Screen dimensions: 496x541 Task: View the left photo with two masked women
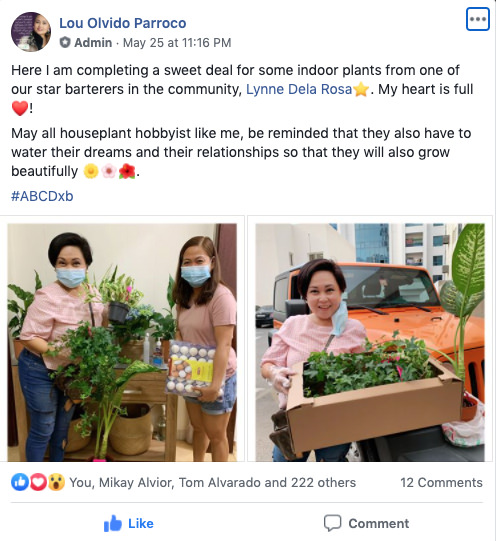pyautogui.click(x=122, y=342)
